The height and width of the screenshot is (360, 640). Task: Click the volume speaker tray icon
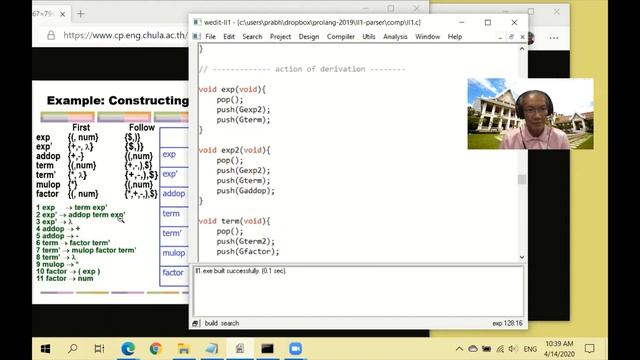coord(513,349)
